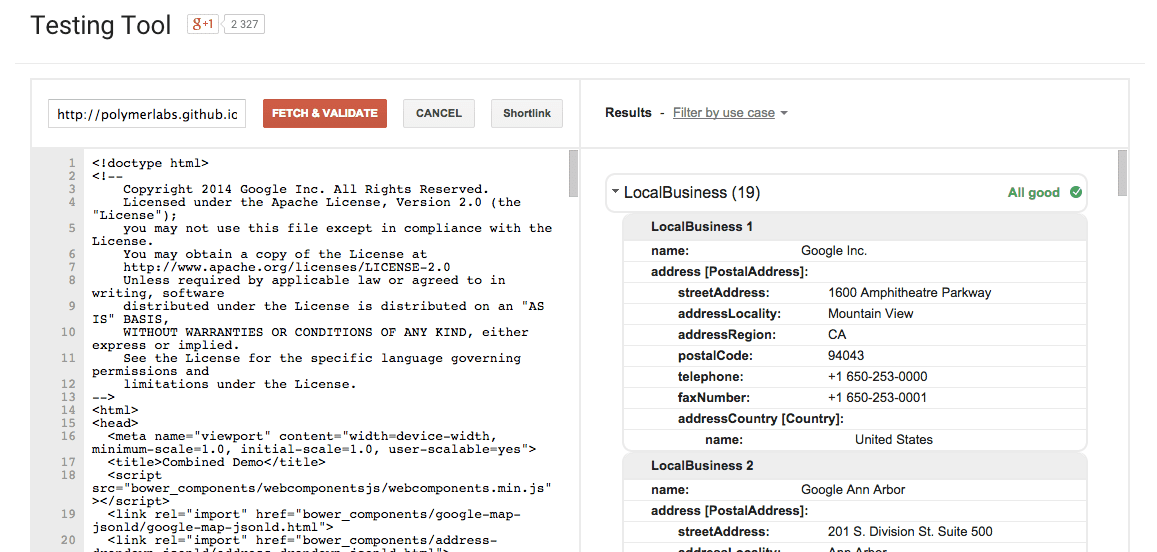1157x552 pixels.
Task: Open the Shortlink button
Action: [x=527, y=113]
